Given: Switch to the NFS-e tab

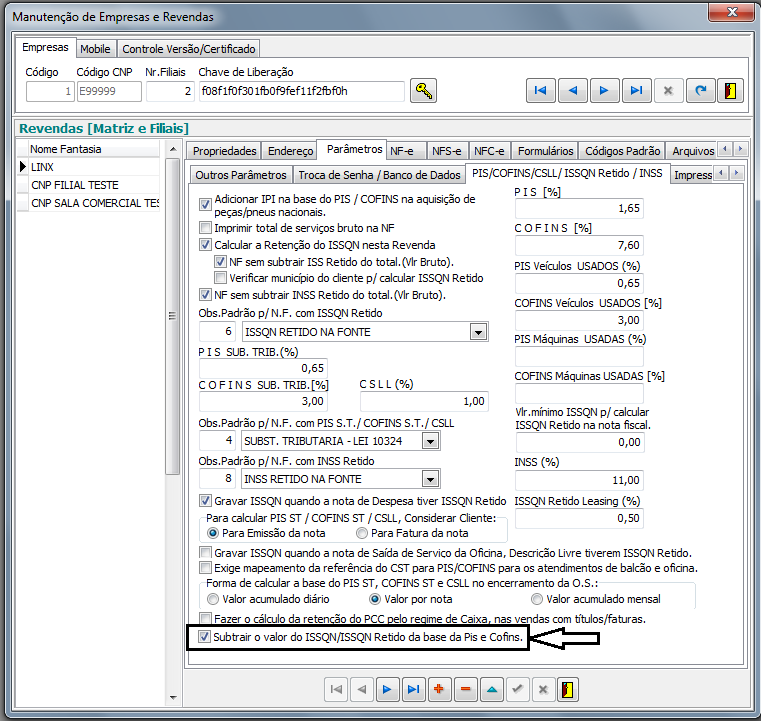Looking at the screenshot, I should (x=447, y=151).
